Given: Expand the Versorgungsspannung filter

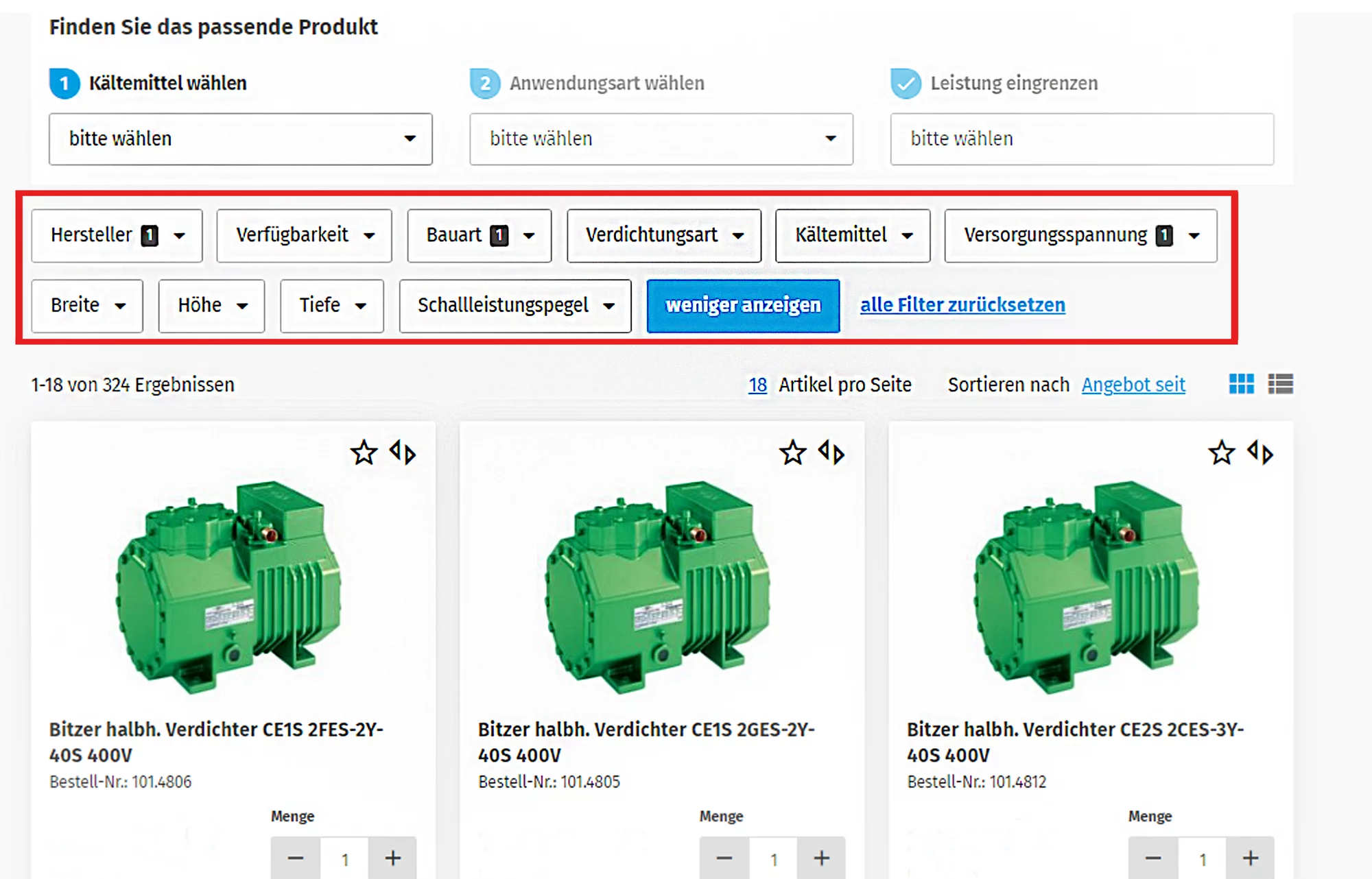Looking at the screenshot, I should pyautogui.click(x=1080, y=236).
